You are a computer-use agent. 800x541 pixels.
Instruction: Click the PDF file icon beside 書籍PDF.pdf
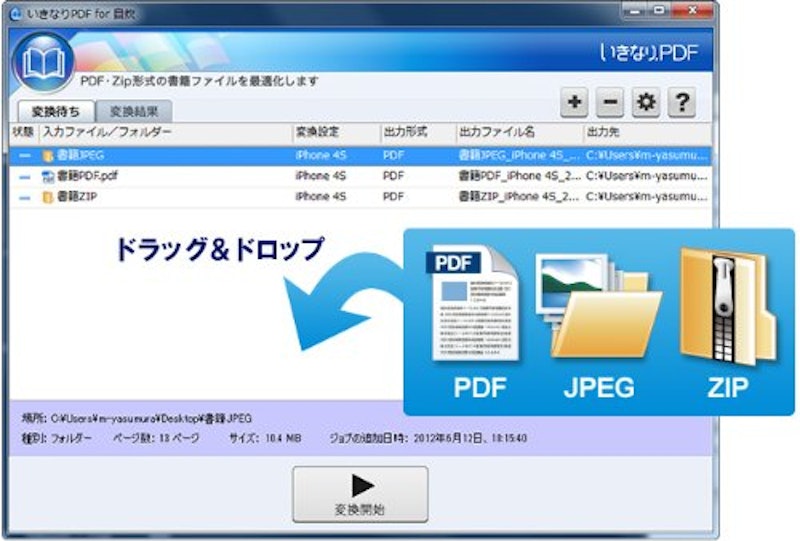48,176
